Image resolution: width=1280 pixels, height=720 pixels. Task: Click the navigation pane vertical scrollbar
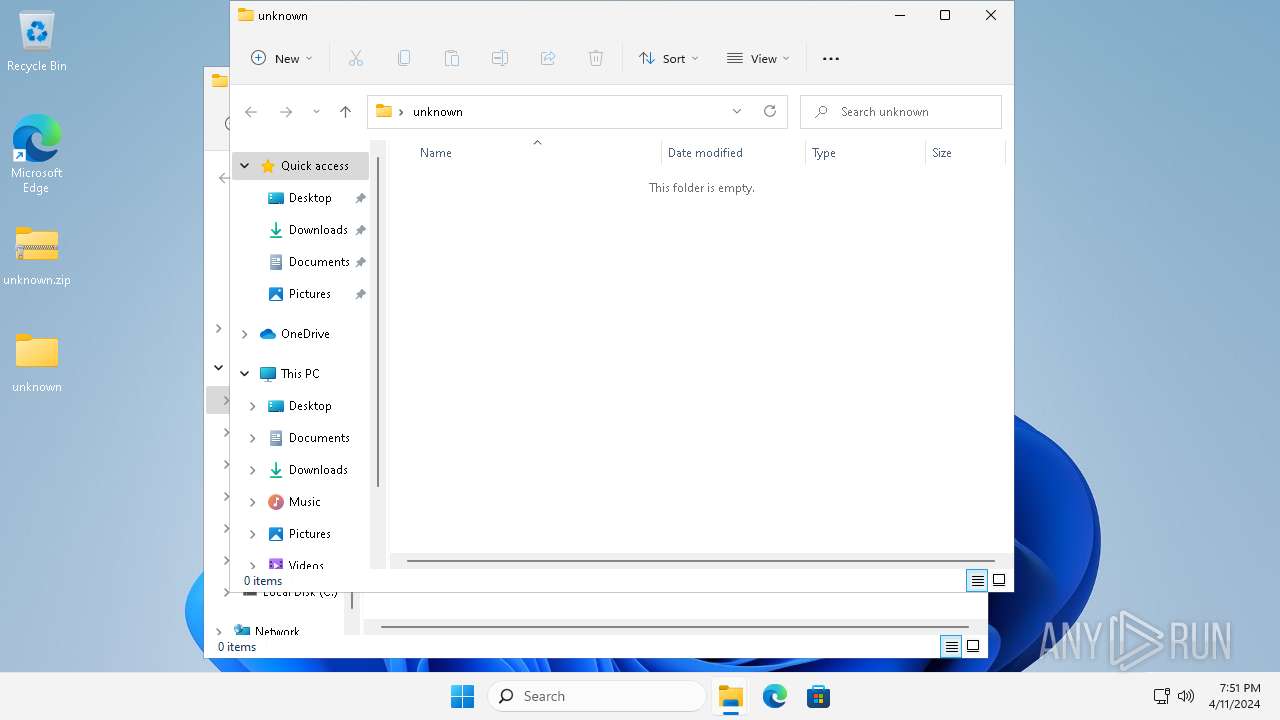coord(378,322)
